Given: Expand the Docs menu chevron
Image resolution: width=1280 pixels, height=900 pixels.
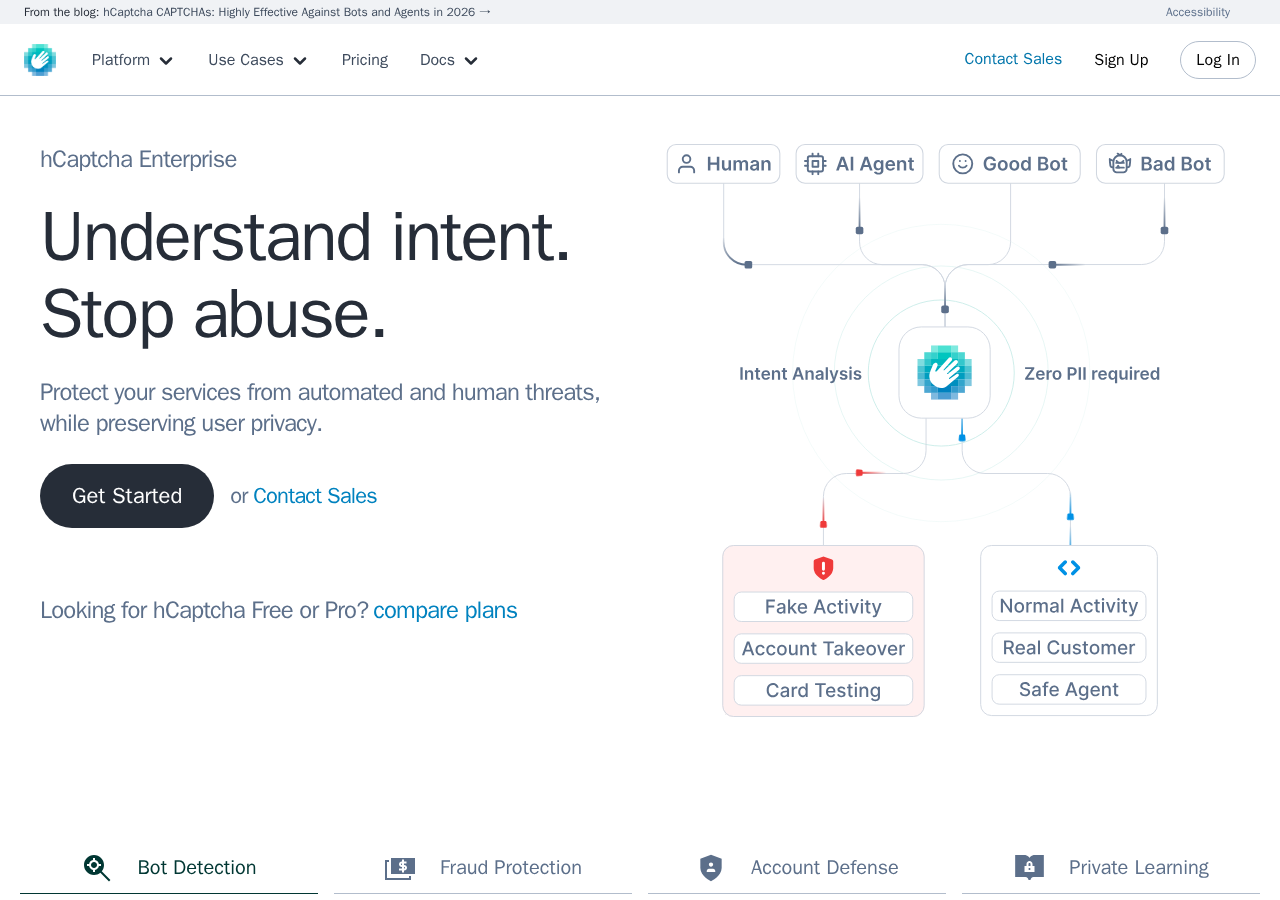Looking at the screenshot, I should 471,61.
